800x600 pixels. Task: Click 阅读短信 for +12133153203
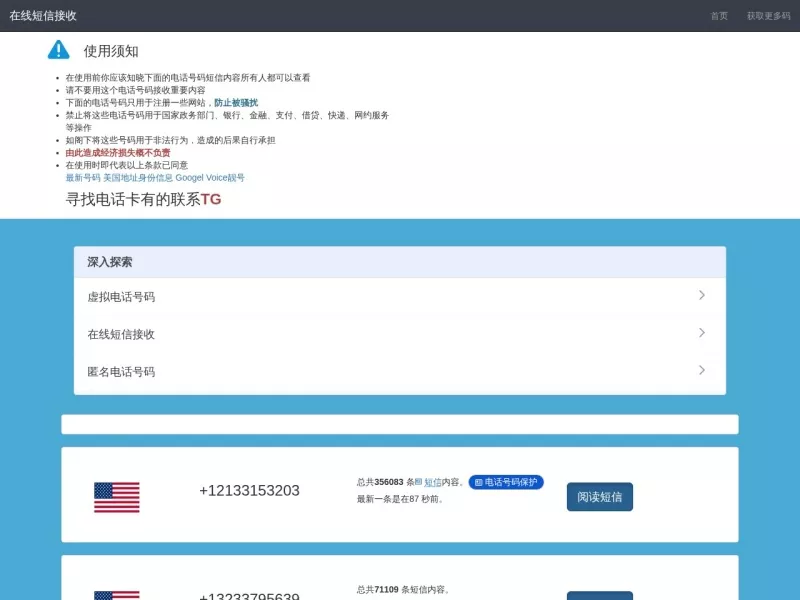click(x=599, y=497)
